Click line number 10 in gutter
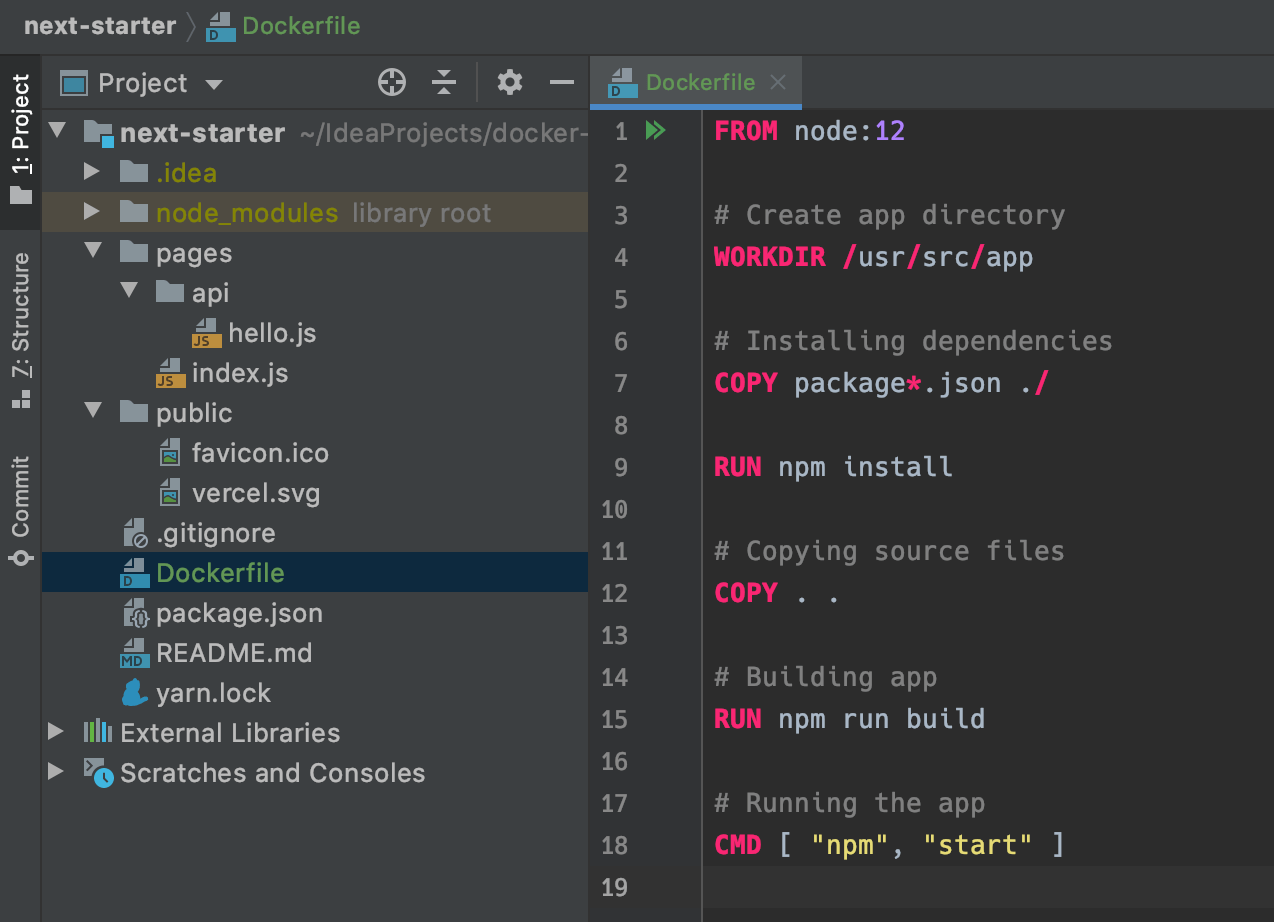 [x=614, y=509]
